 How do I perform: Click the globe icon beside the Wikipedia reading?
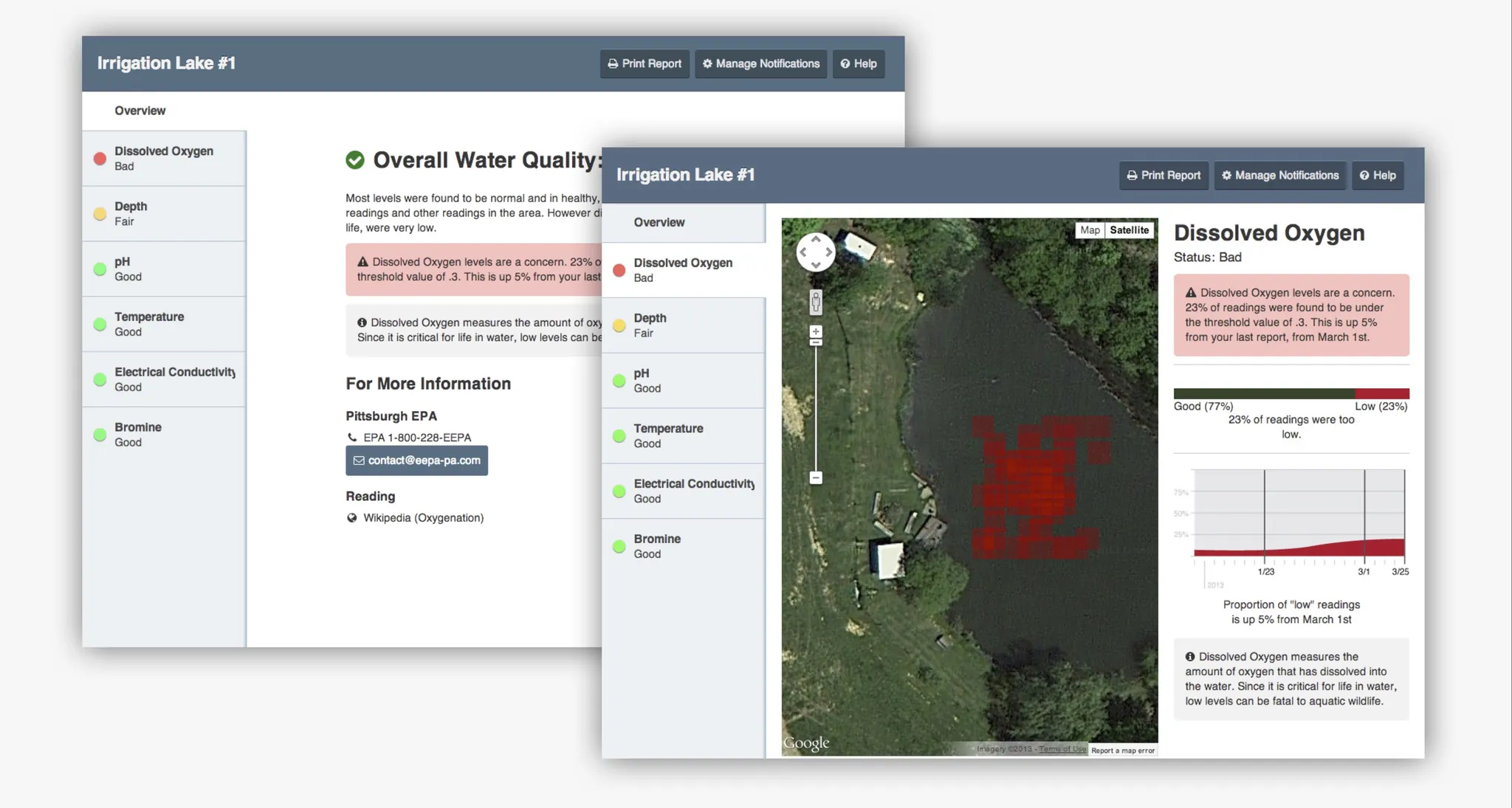[x=351, y=517]
